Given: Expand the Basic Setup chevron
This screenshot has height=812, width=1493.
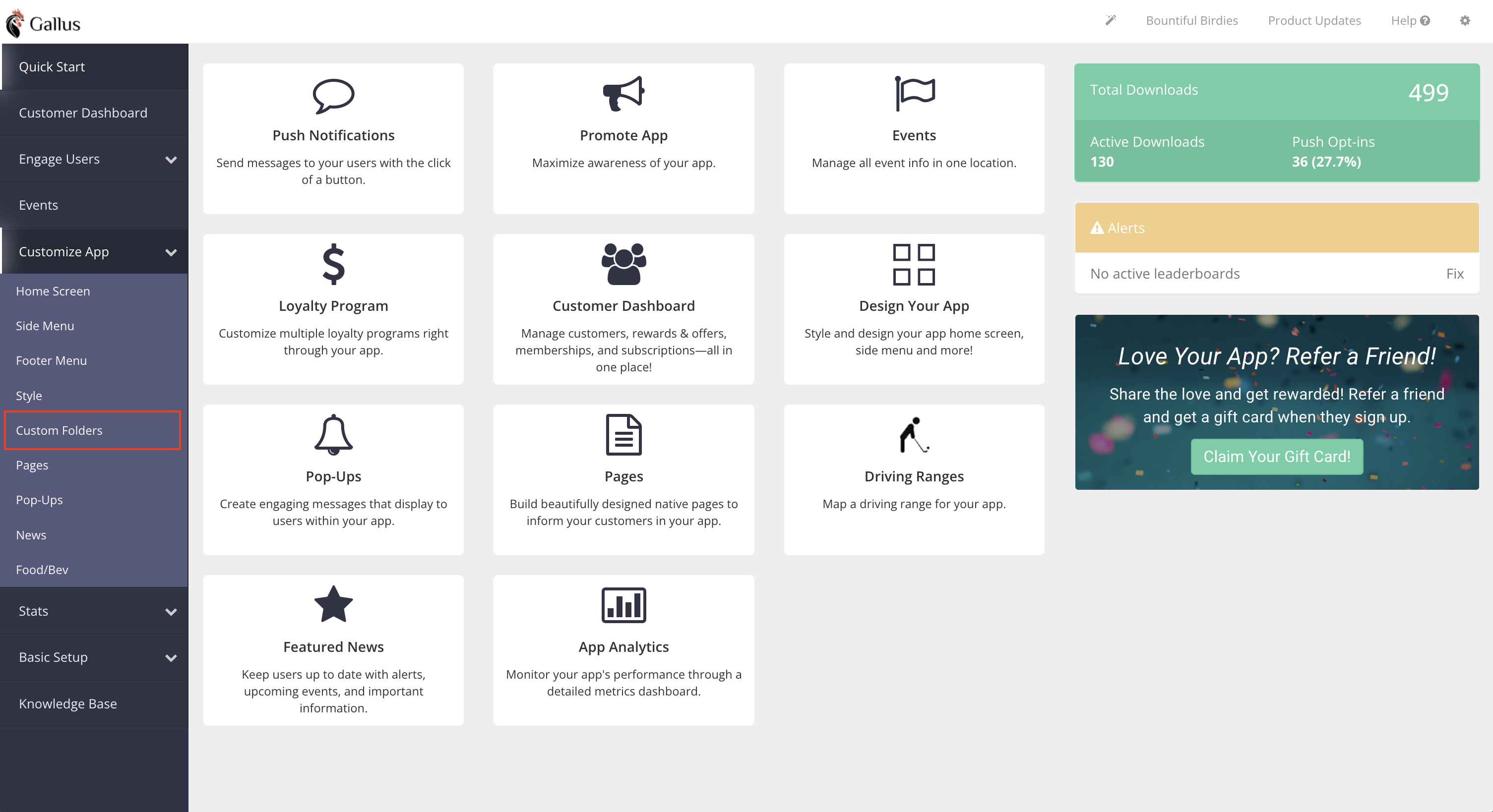Looking at the screenshot, I should tap(171, 657).
